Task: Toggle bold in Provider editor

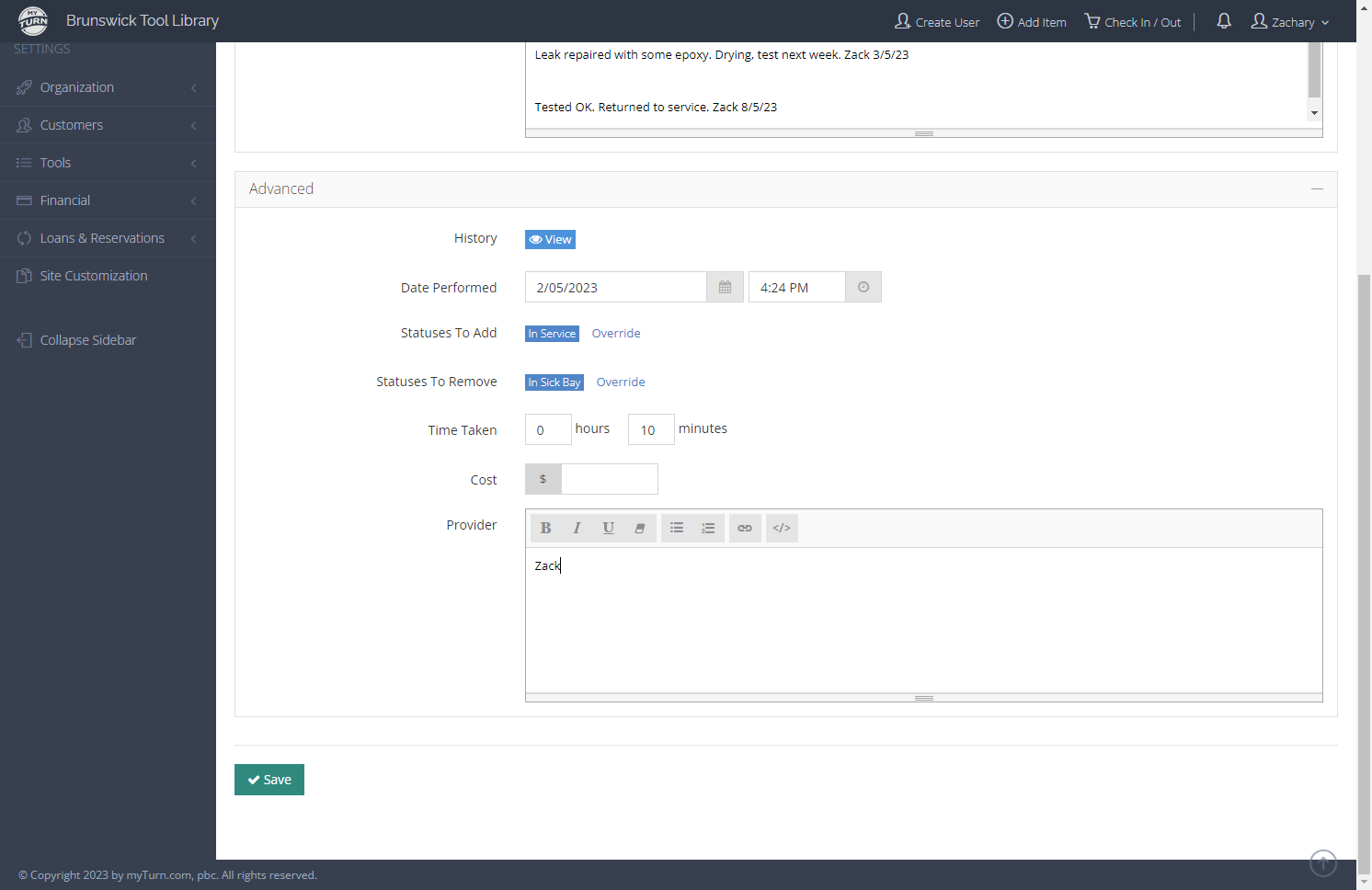Action: pyautogui.click(x=545, y=528)
